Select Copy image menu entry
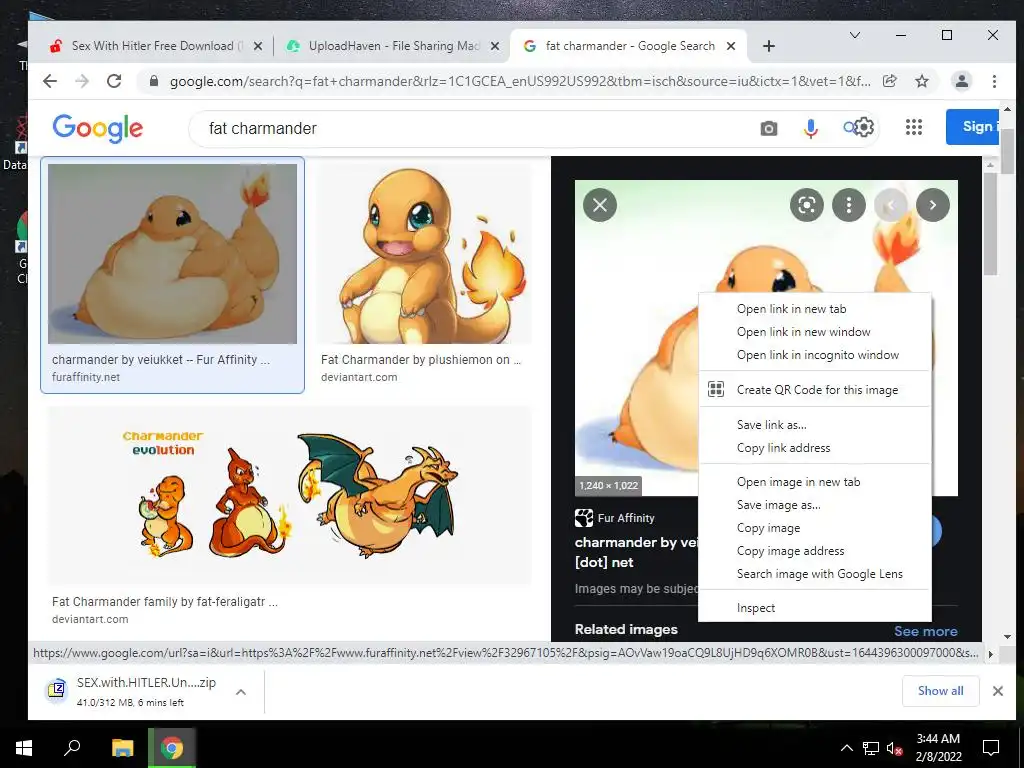This screenshot has width=1024, height=768. click(814, 528)
